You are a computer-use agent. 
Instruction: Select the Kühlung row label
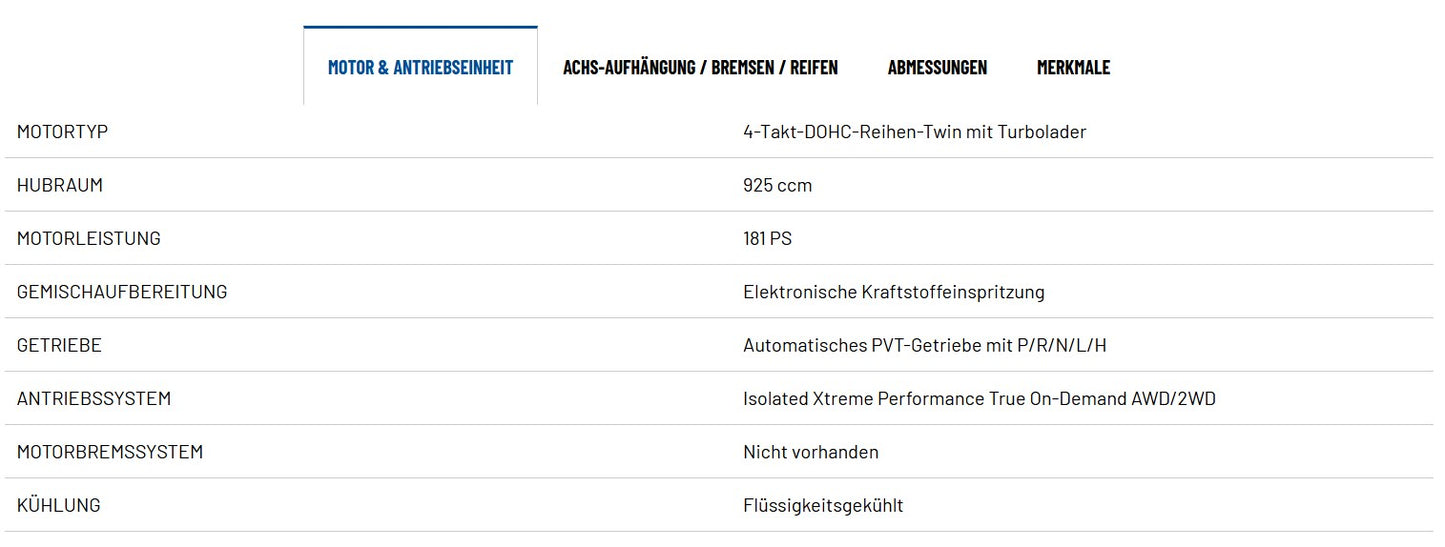pyautogui.click(x=59, y=505)
